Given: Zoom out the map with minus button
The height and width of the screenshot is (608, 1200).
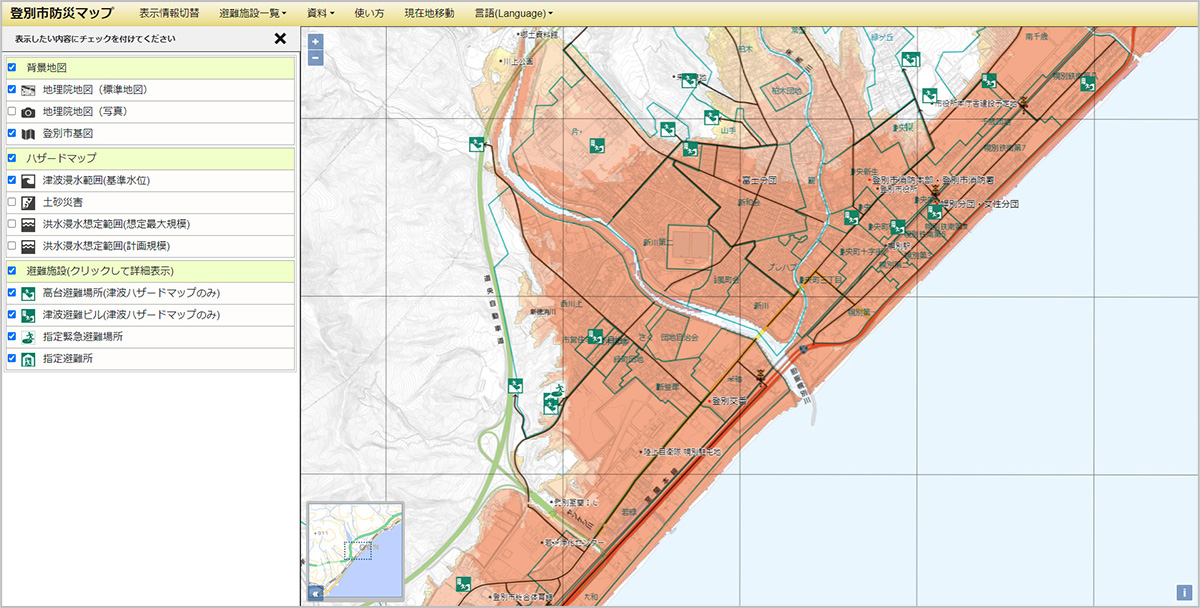Looking at the screenshot, I should (x=316, y=58).
